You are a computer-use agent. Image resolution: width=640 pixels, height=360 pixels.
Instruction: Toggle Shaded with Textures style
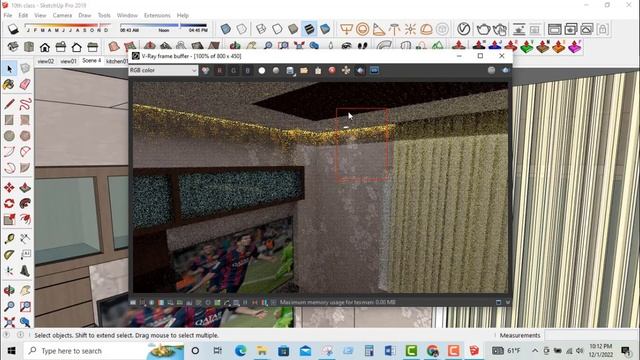point(309,29)
